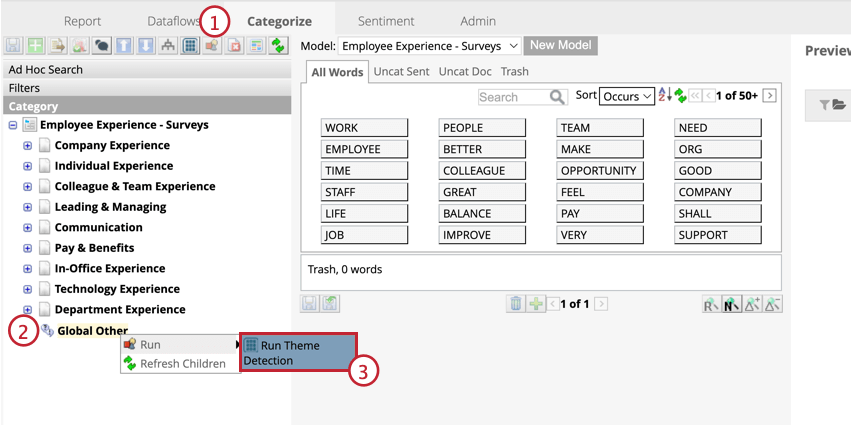The height and width of the screenshot is (425, 851).
Task: Click the document with green checkmark icon
Action: pyautogui.click(x=80, y=46)
